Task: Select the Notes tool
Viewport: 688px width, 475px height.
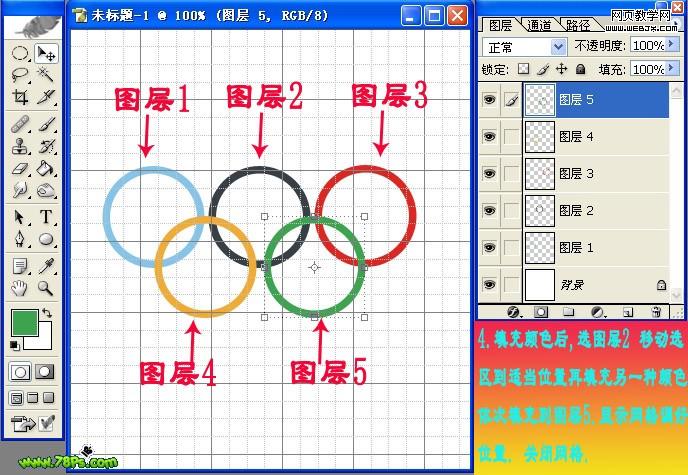Action: [x=20, y=266]
